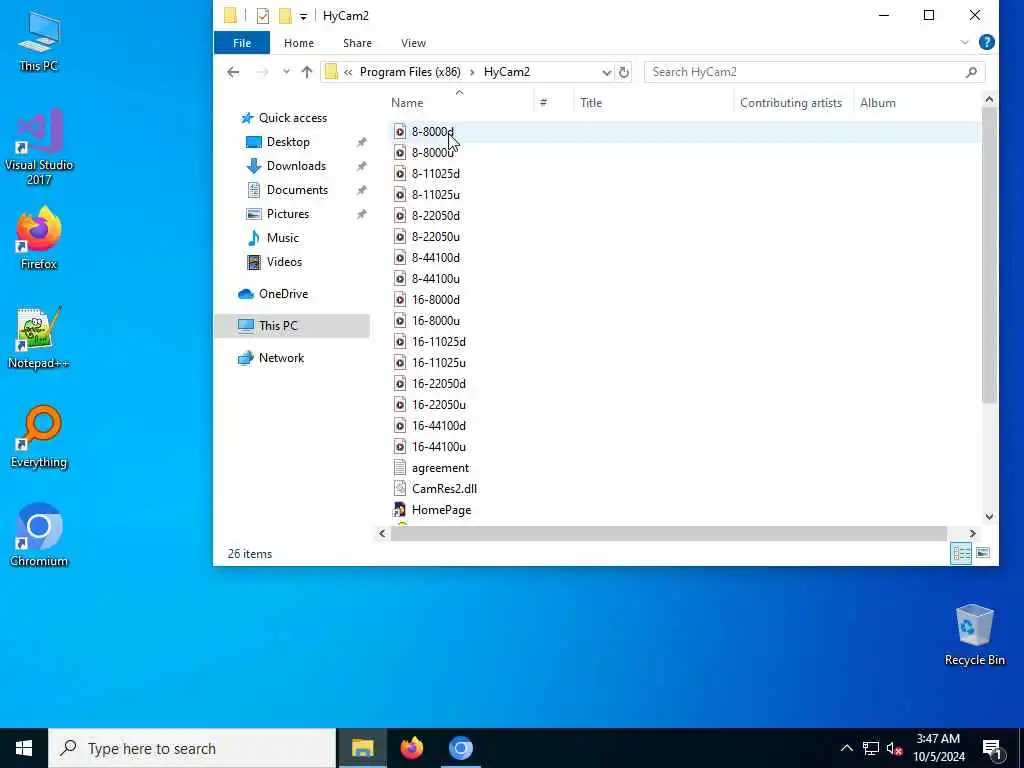
Task: Select the Notepad++ desktop shortcut
Action: tap(39, 338)
